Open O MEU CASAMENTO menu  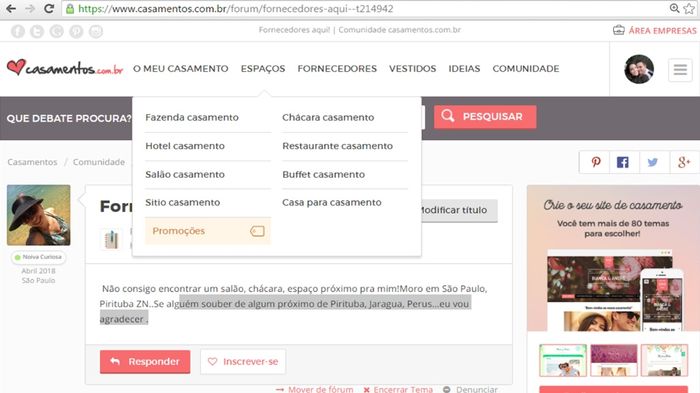click(x=180, y=69)
